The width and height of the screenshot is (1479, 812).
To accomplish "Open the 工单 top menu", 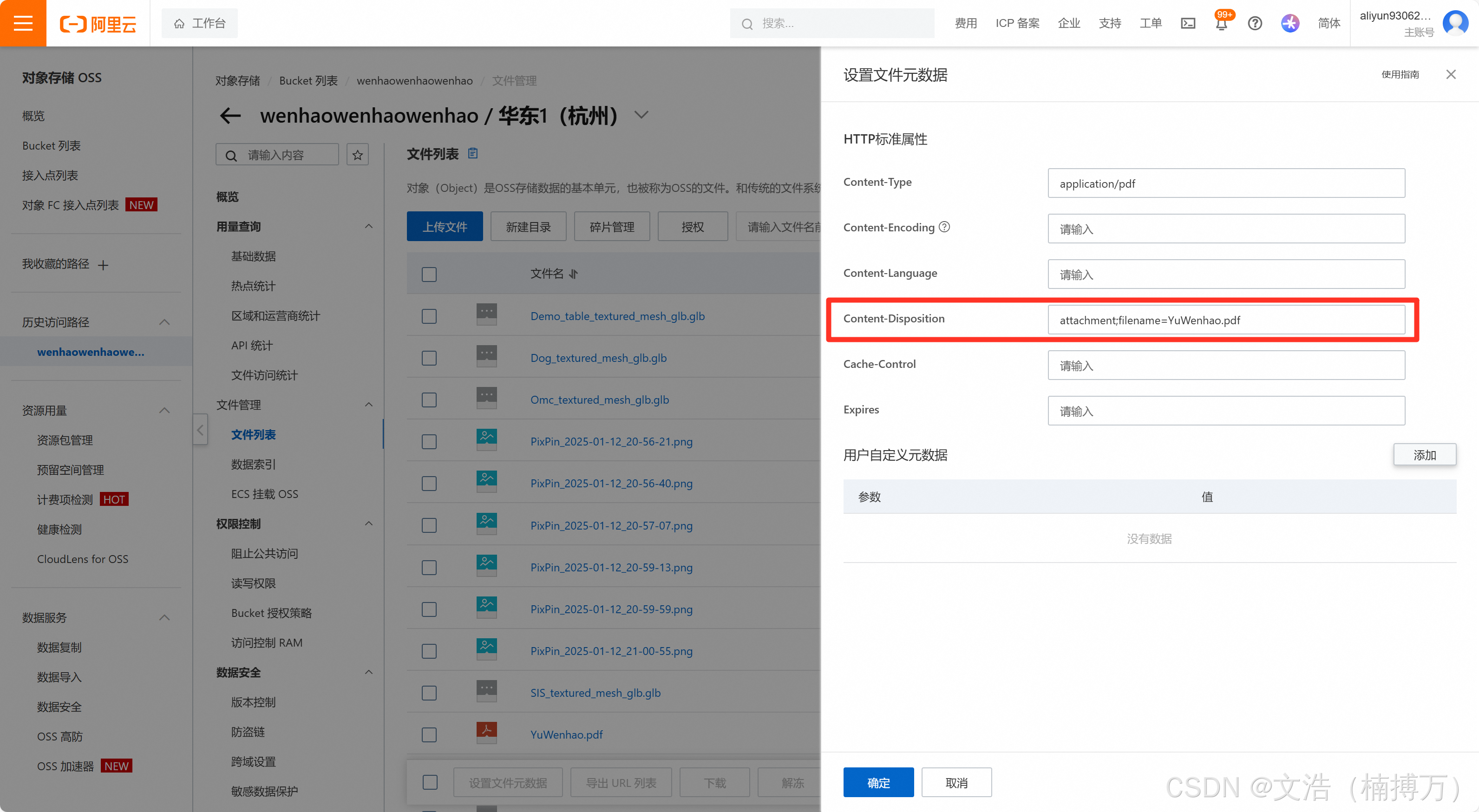I will 1150,23.
